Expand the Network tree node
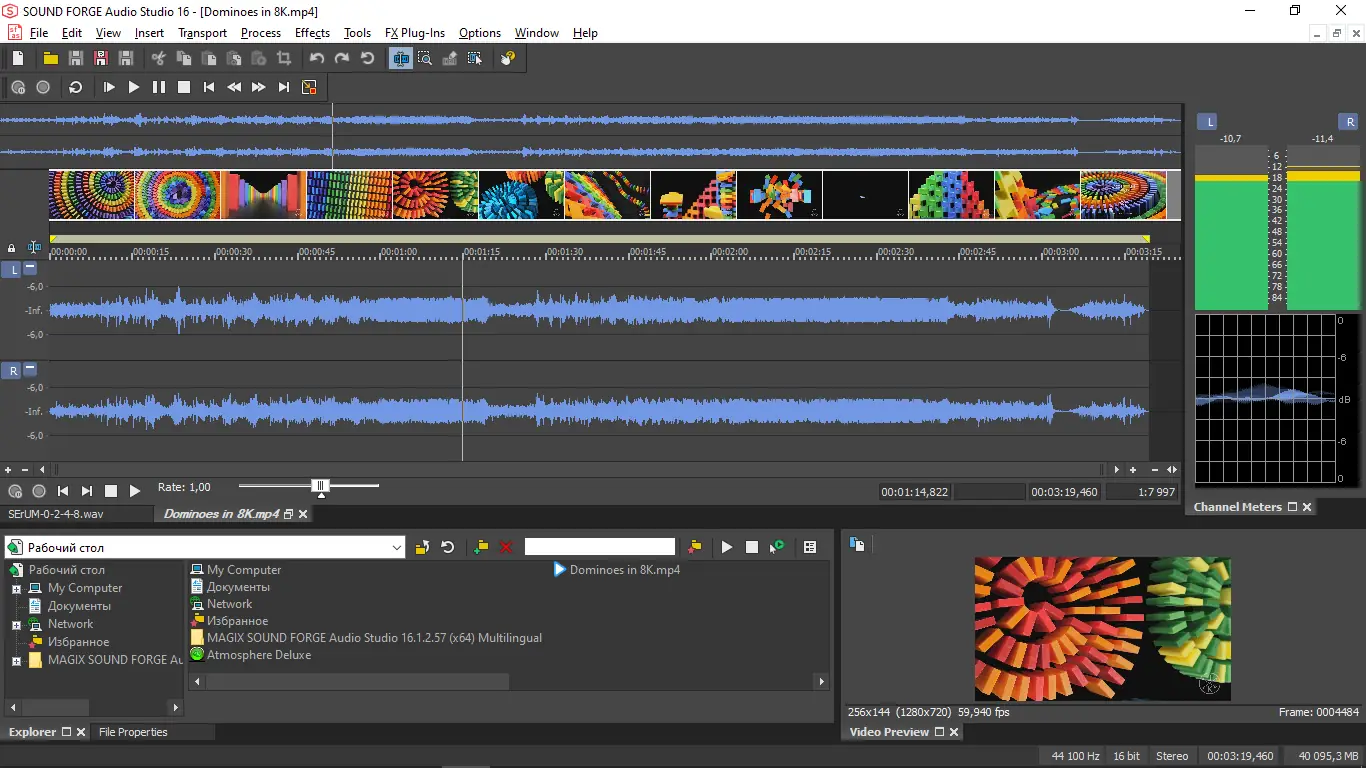This screenshot has height=768, width=1366. pos(16,625)
